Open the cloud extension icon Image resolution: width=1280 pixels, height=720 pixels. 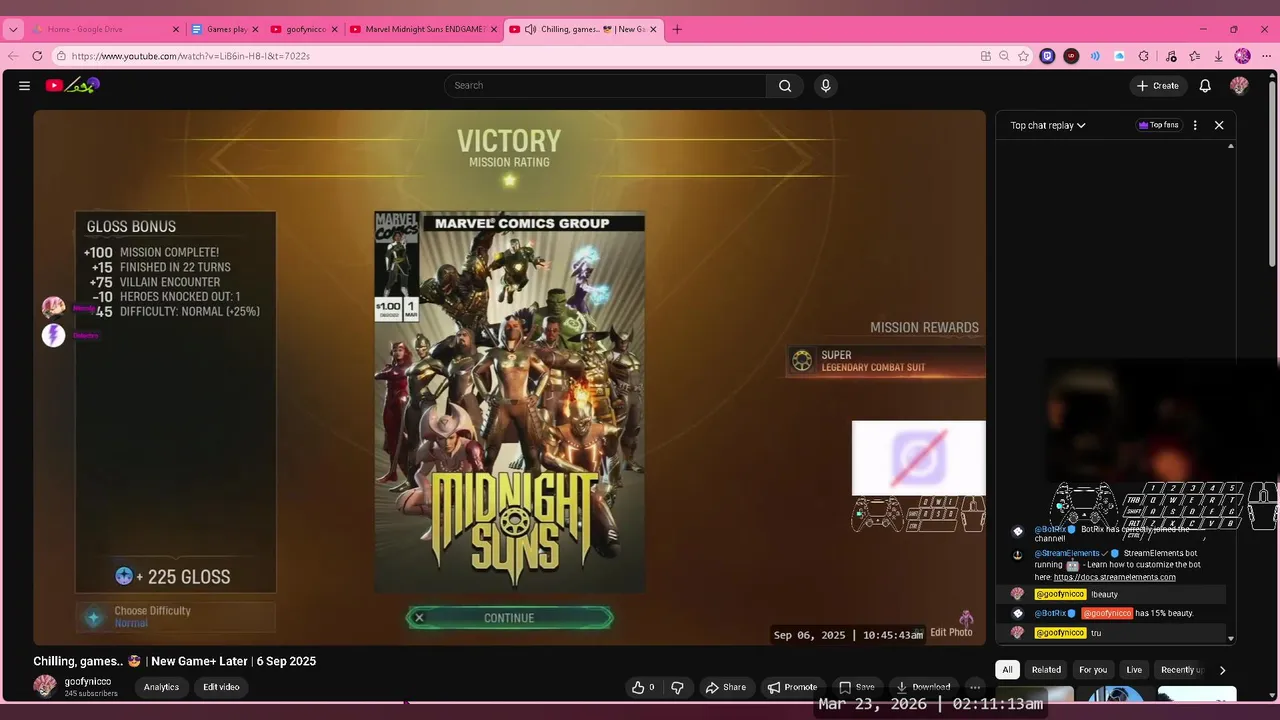click(1119, 56)
